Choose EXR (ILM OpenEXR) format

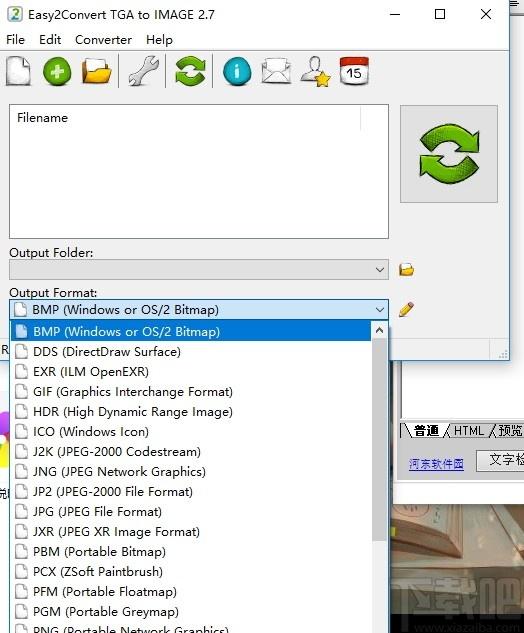pyautogui.click(x=190, y=371)
